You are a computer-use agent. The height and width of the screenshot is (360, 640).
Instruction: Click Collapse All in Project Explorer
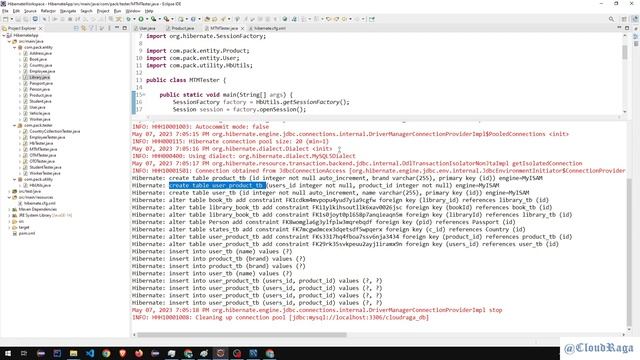[x=76, y=28]
